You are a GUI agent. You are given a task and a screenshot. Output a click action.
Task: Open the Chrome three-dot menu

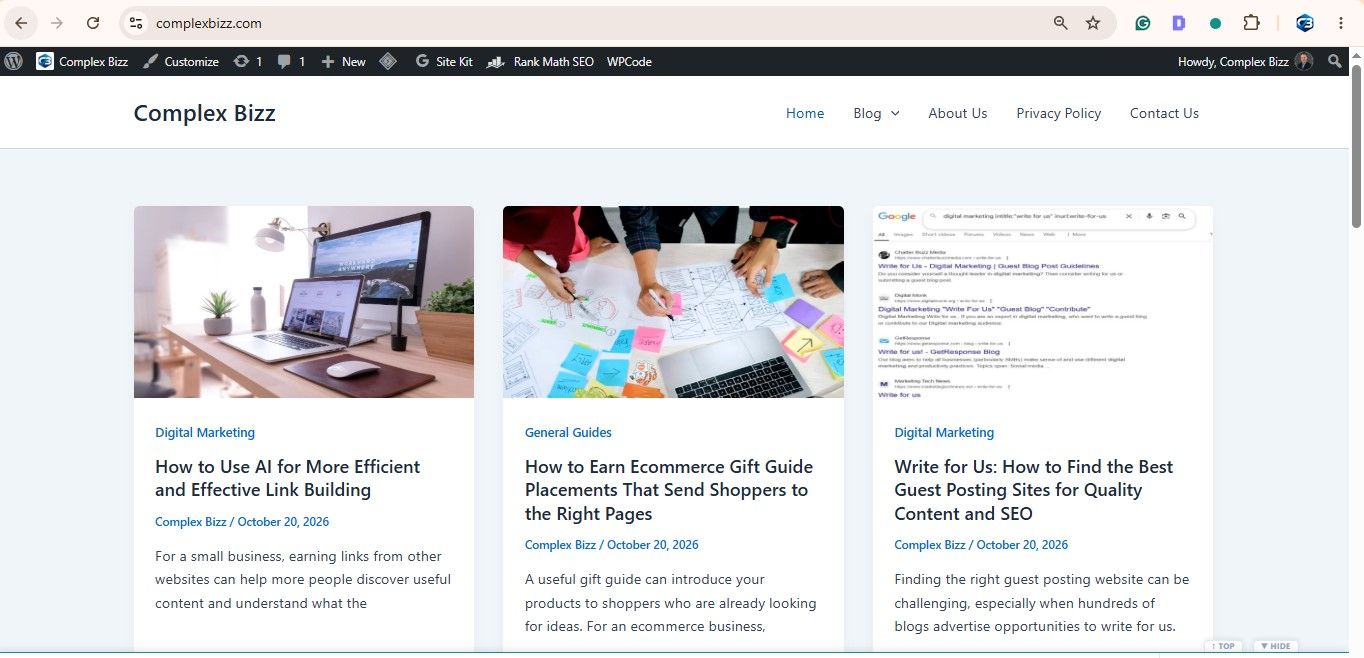[x=1341, y=23]
